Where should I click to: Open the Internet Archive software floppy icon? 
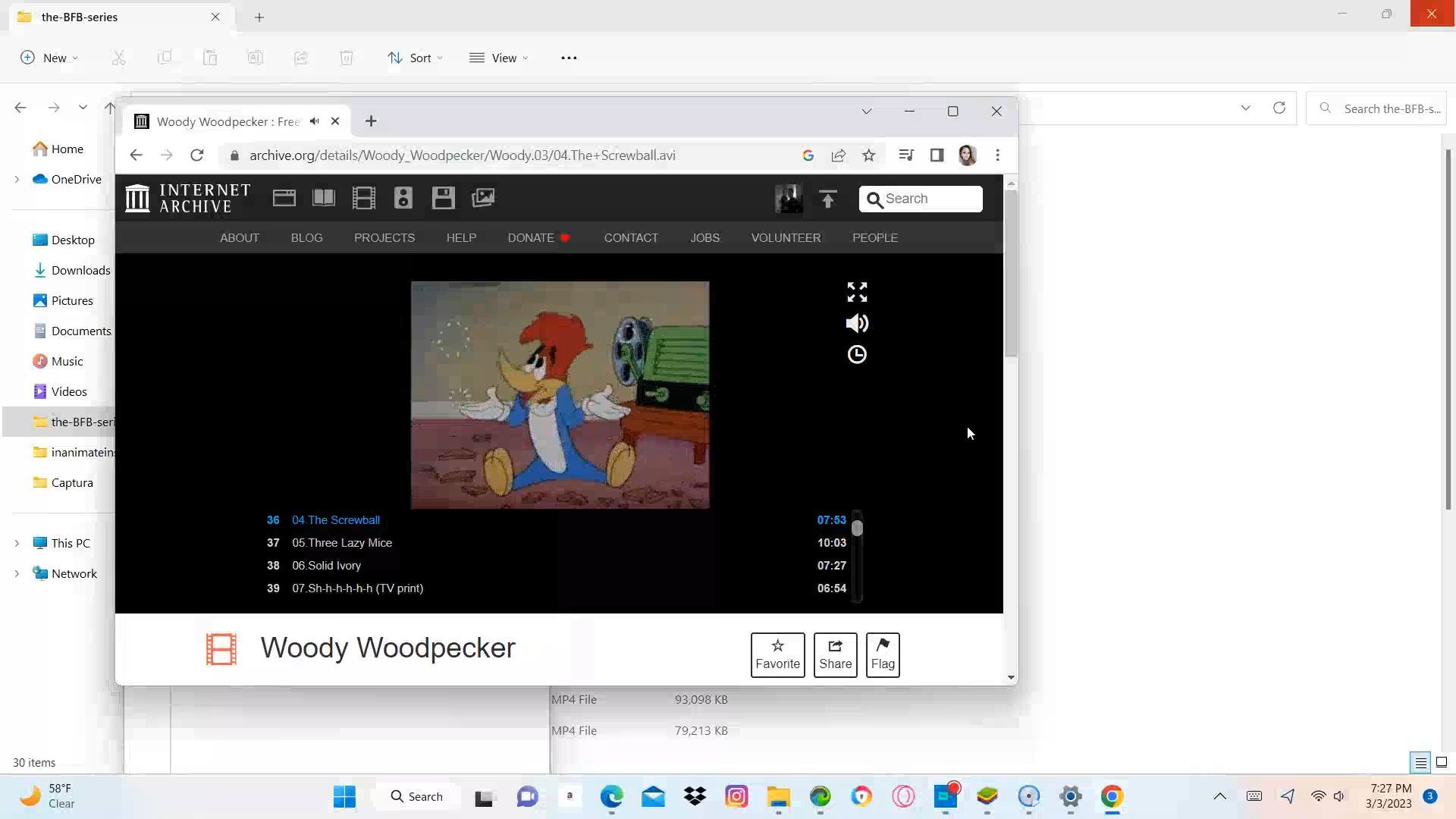point(444,199)
